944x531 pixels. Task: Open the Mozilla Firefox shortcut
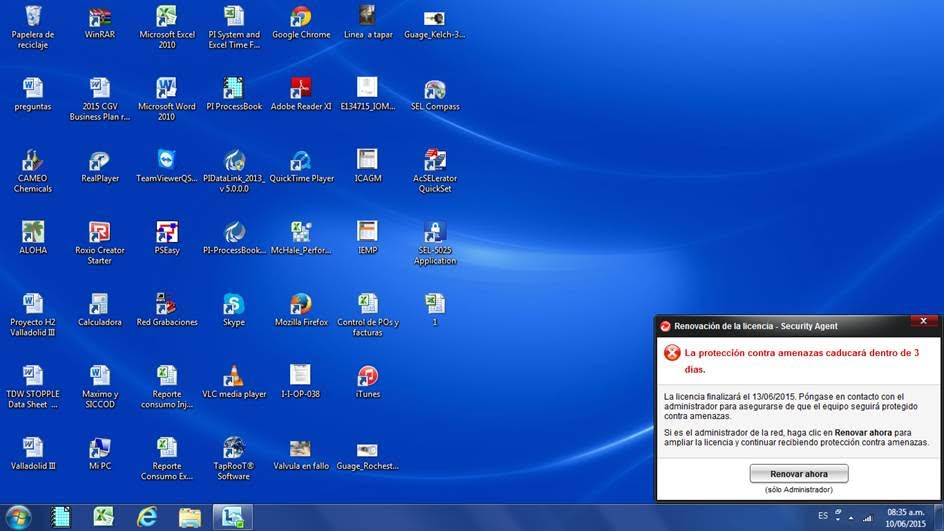click(x=301, y=310)
